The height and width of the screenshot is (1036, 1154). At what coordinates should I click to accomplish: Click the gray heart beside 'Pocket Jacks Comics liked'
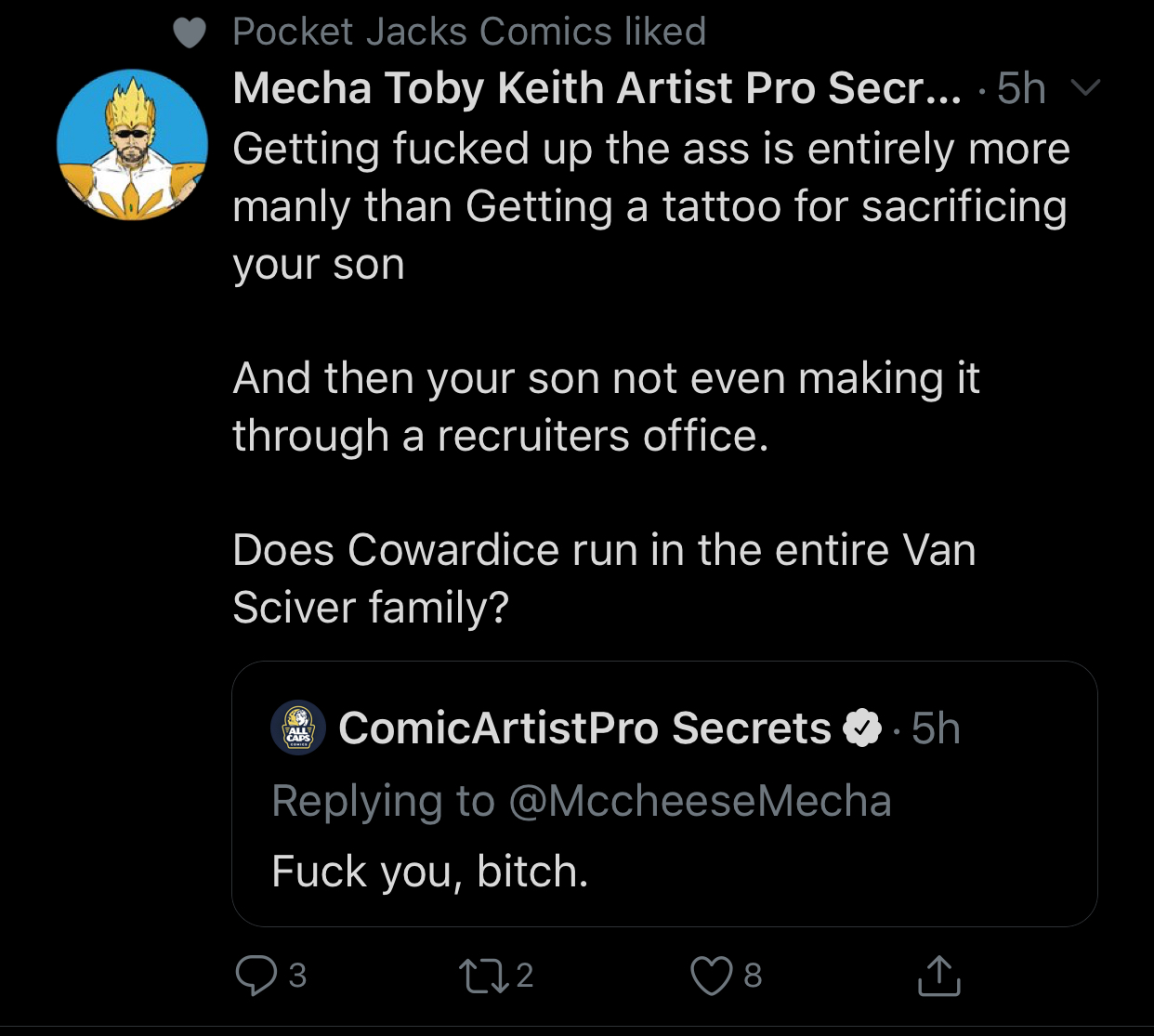[x=190, y=33]
